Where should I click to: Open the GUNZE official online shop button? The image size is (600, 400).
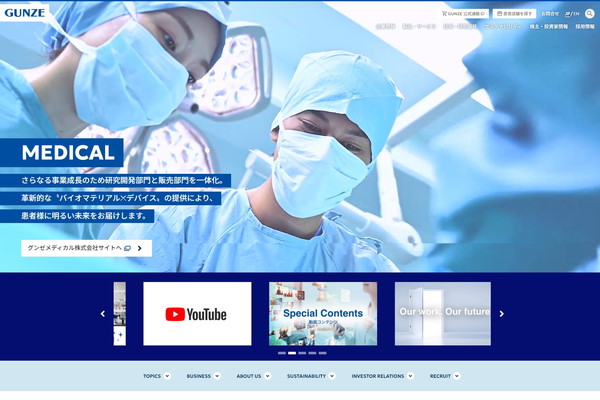pos(463,13)
